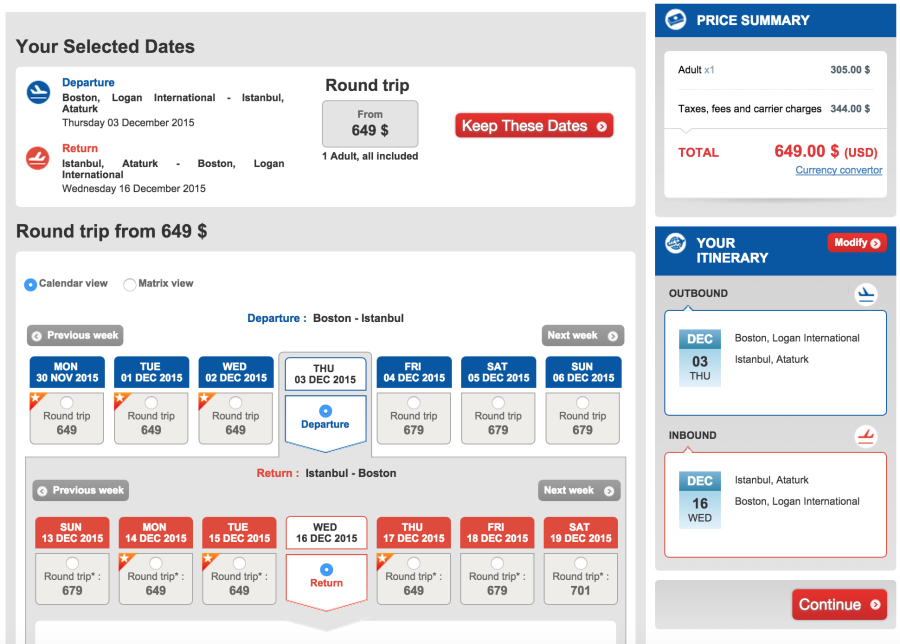
Task: Select the Fri 04 Dec 2015 departure tab
Action: pos(413,372)
